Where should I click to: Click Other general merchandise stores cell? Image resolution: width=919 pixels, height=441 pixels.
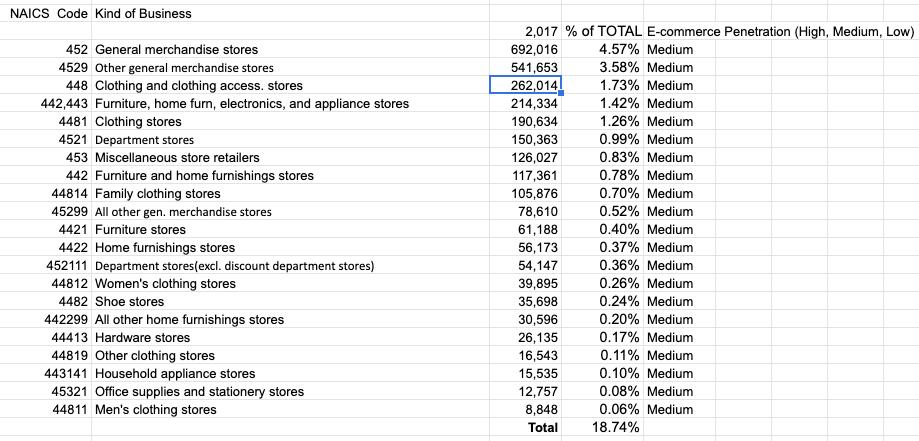pos(290,67)
